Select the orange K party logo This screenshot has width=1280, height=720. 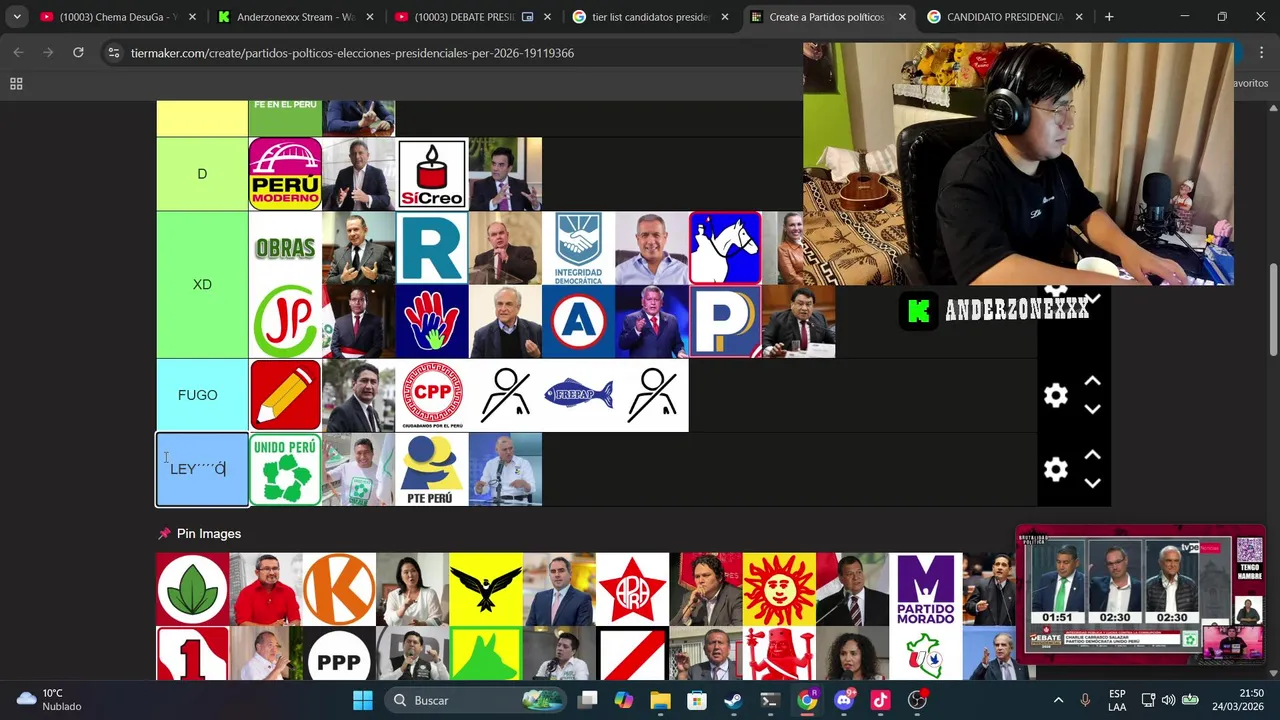tap(339, 589)
